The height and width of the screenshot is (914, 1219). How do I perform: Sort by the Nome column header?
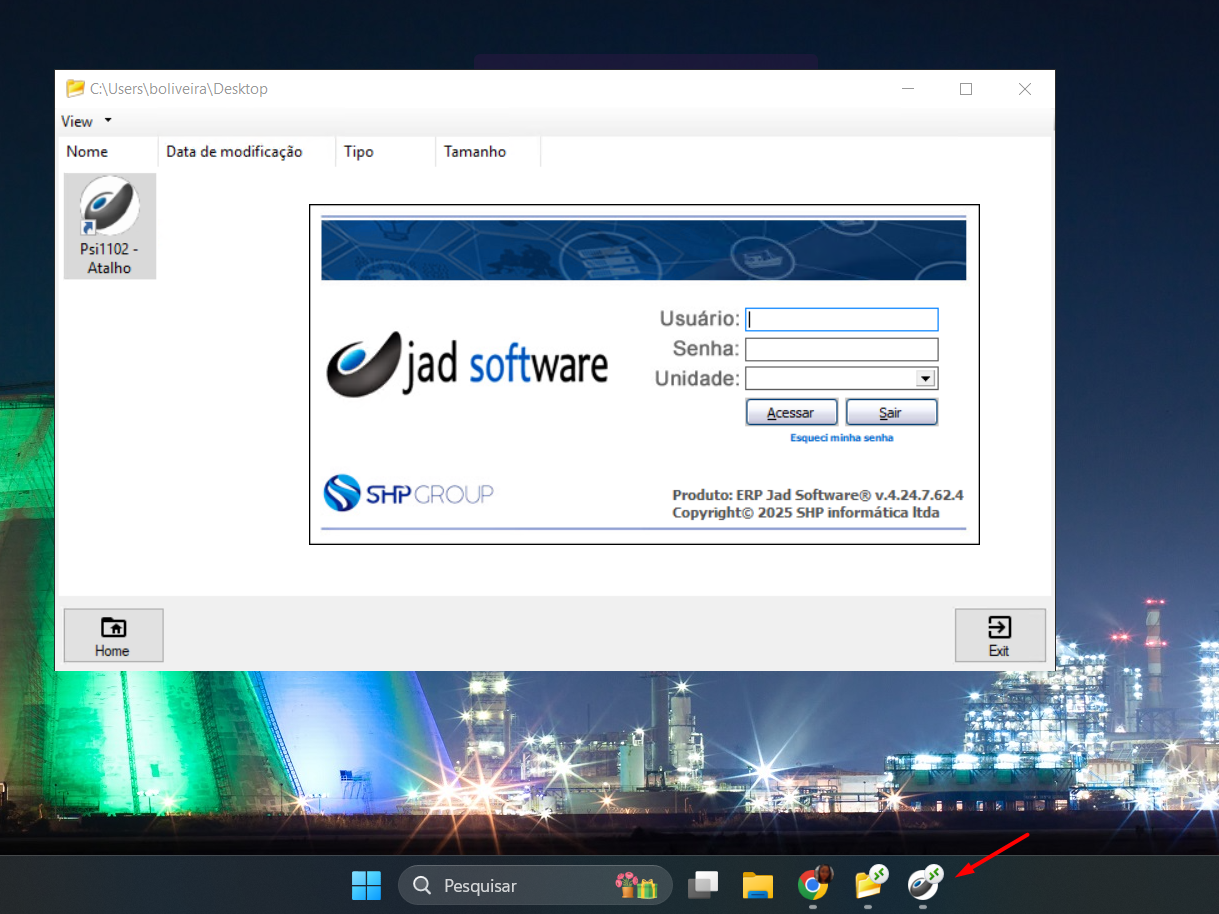(88, 152)
